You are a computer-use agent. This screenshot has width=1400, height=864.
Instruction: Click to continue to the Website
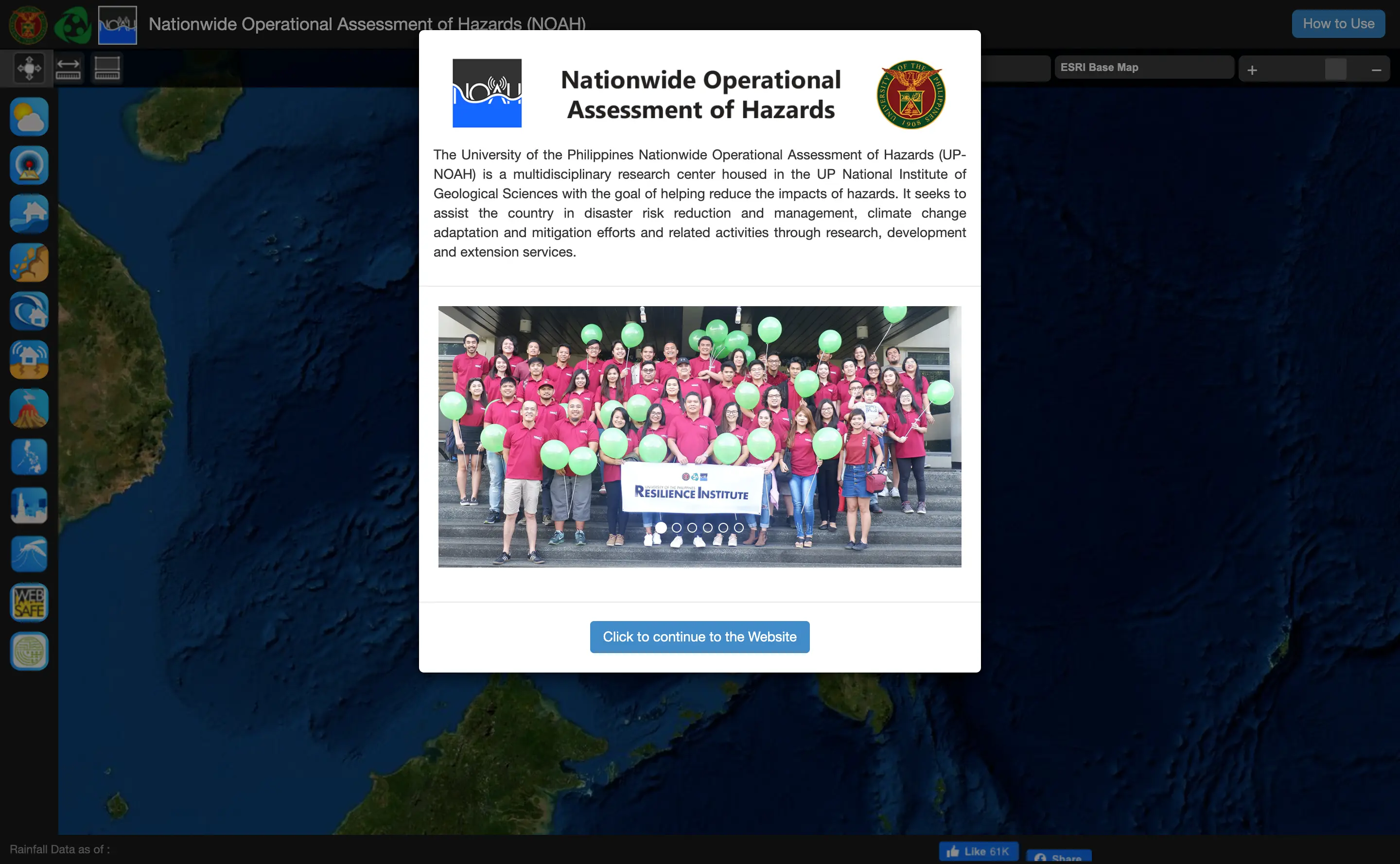pyautogui.click(x=700, y=637)
